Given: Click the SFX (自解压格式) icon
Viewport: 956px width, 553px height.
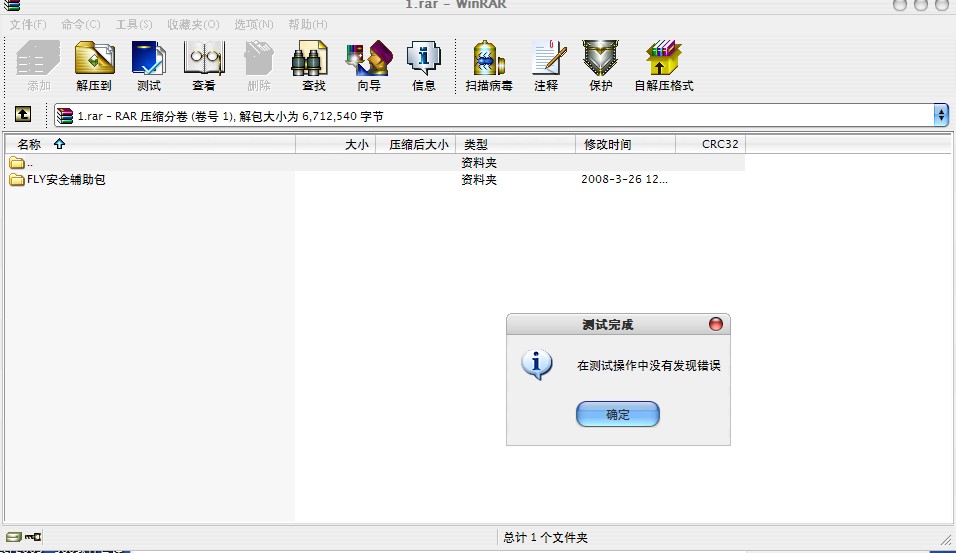Looking at the screenshot, I should (664, 66).
